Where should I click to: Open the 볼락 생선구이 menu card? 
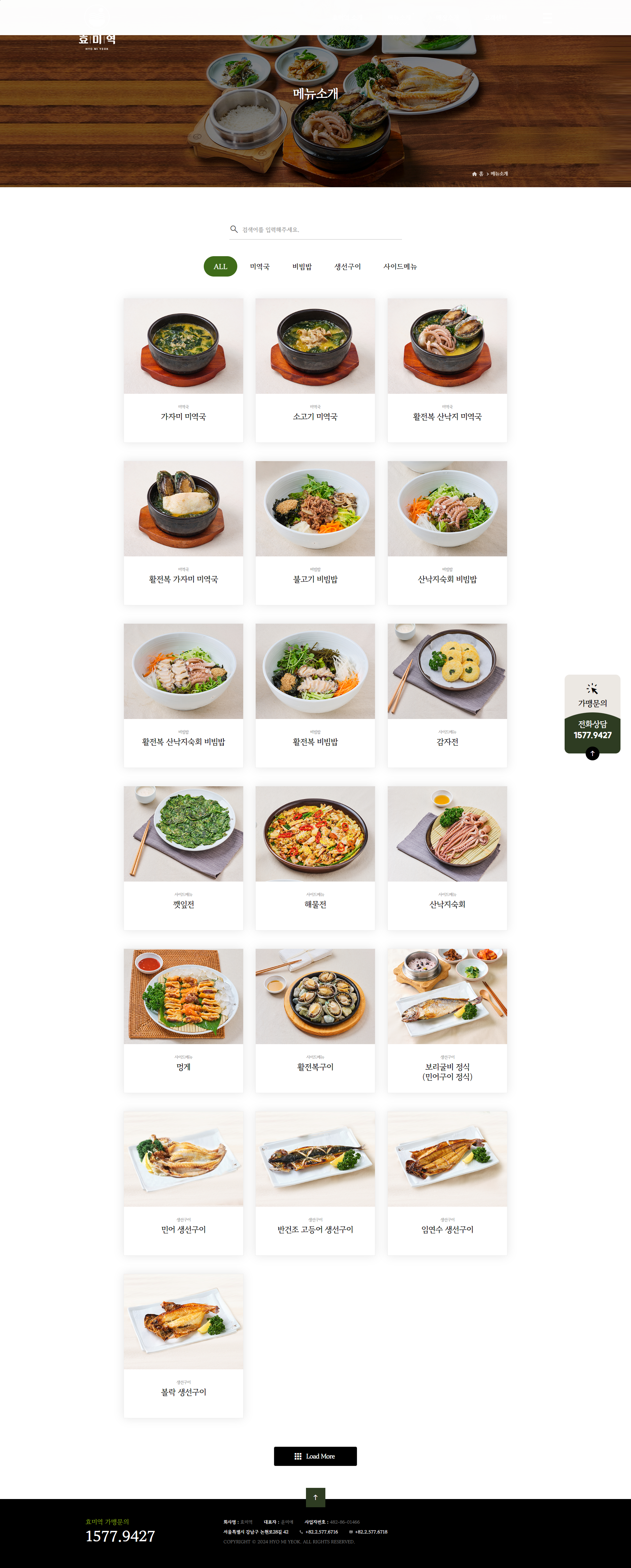(183, 1345)
